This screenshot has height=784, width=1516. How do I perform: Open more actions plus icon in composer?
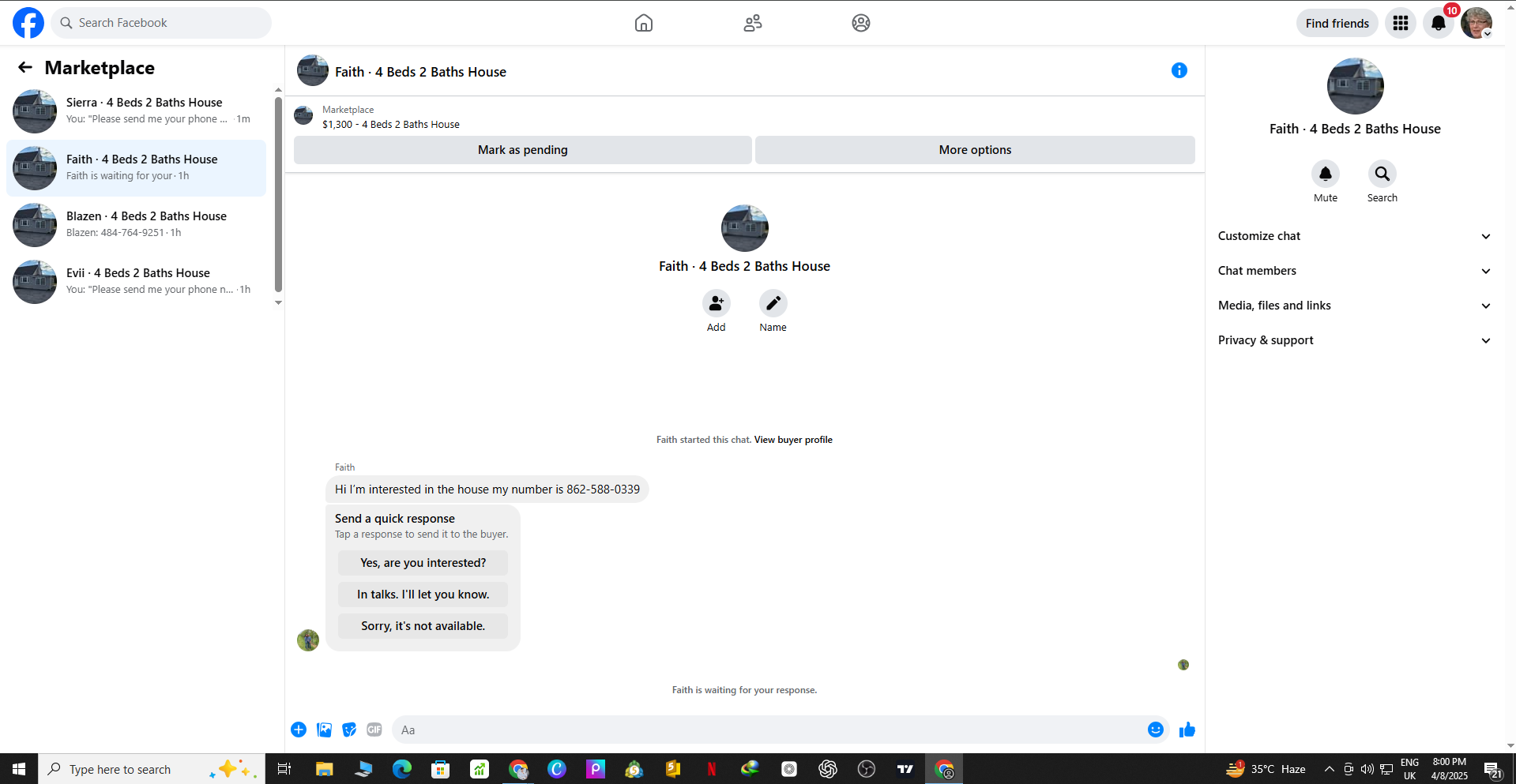(x=299, y=730)
